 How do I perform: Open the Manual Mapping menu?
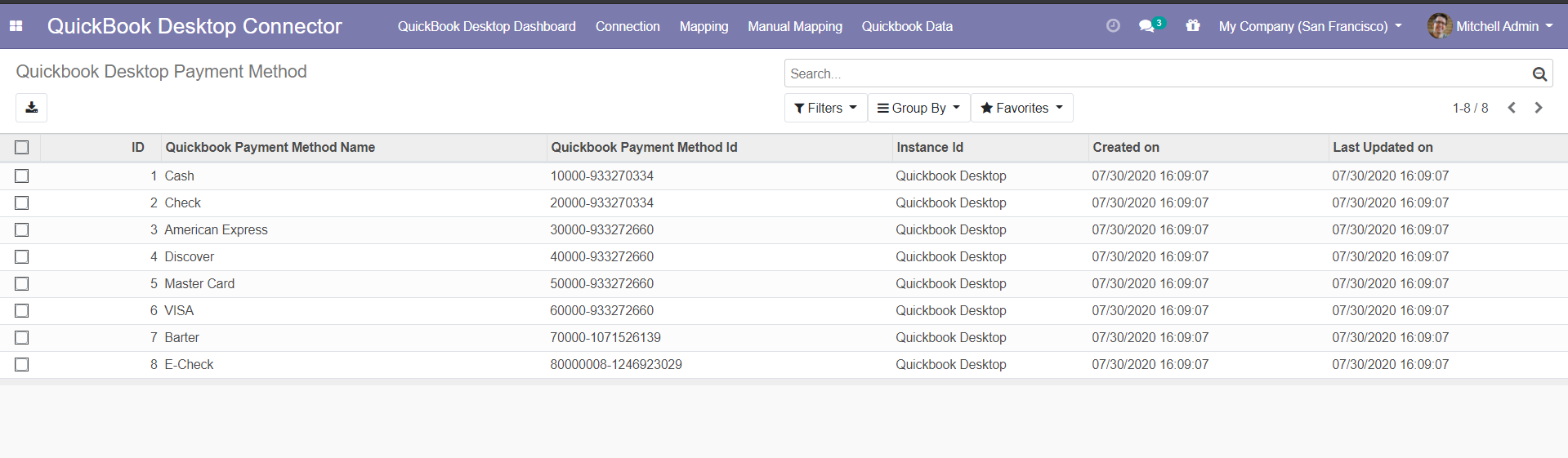point(795,26)
